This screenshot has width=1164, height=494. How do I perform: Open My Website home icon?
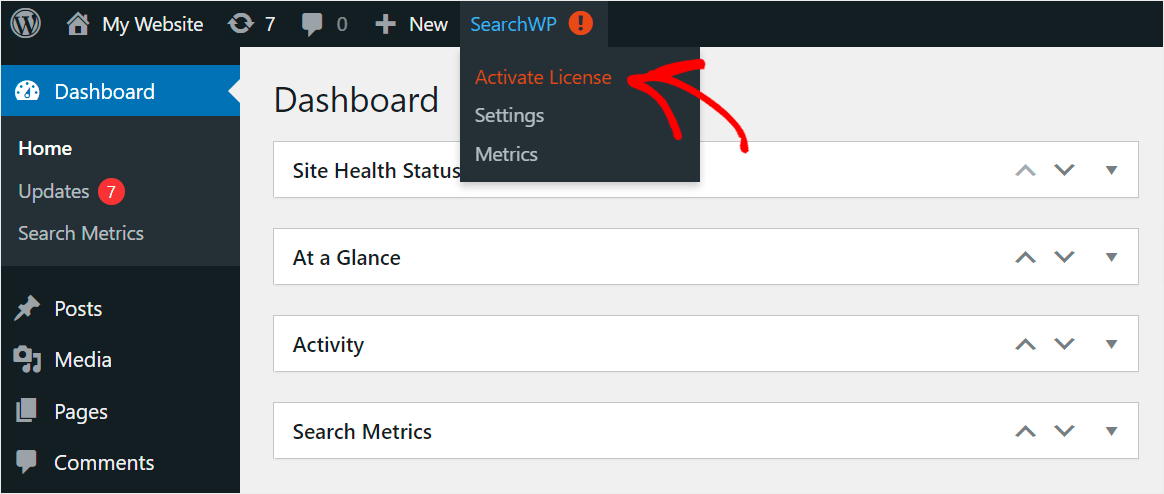click(x=78, y=24)
